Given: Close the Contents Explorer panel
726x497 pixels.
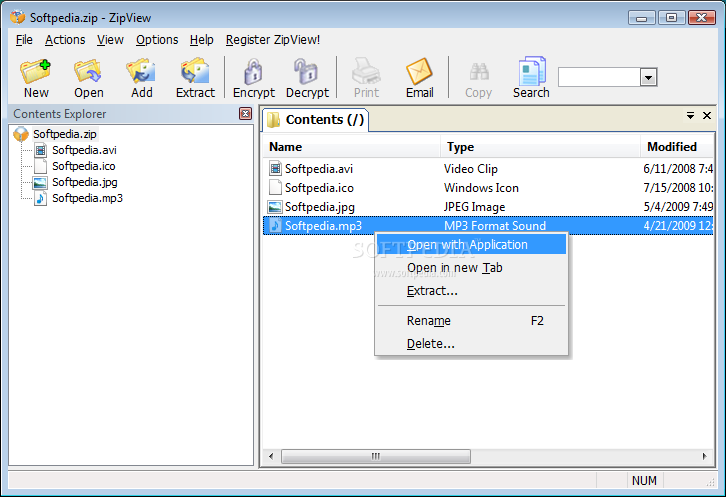Looking at the screenshot, I should coord(245,113).
